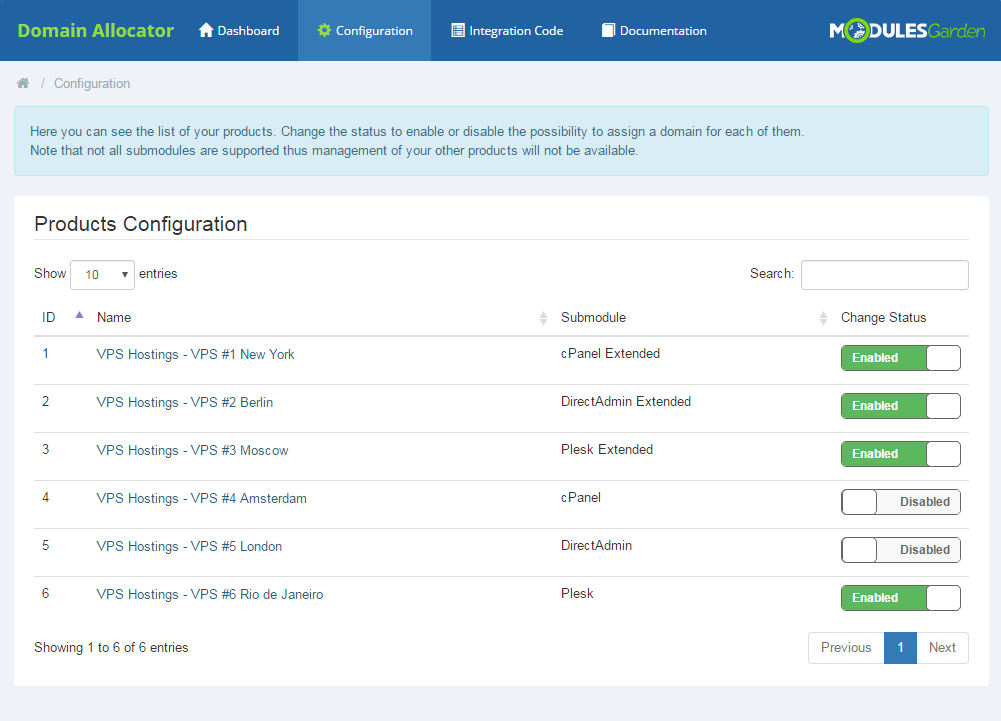This screenshot has width=1001, height=721.
Task: Click the Integration Code grid icon
Action: [x=456, y=30]
